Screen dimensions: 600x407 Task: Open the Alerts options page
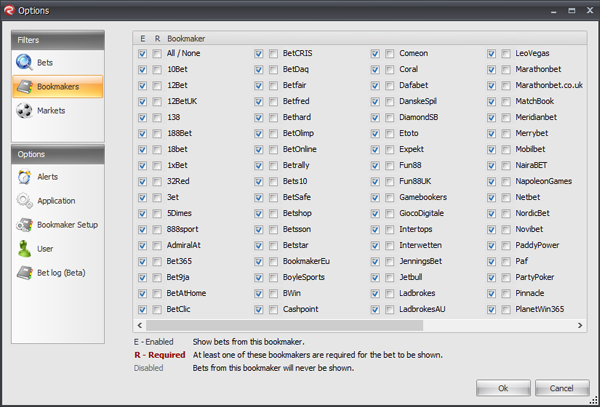58,177
